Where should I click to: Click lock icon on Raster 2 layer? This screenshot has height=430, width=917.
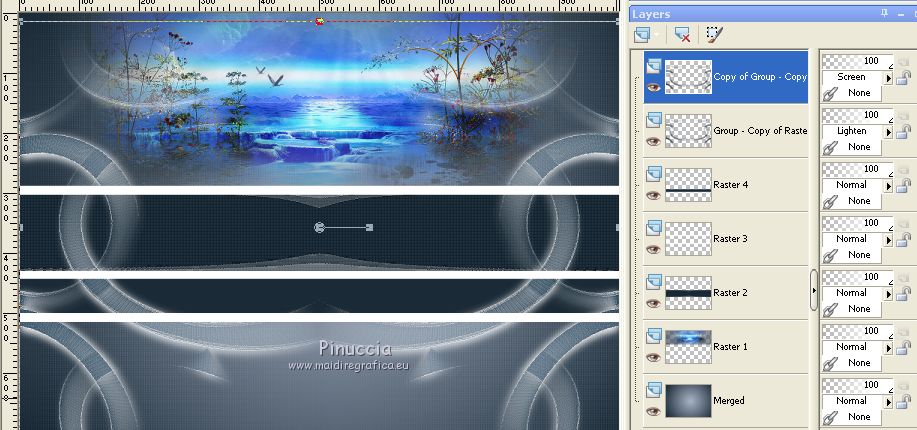coord(904,294)
